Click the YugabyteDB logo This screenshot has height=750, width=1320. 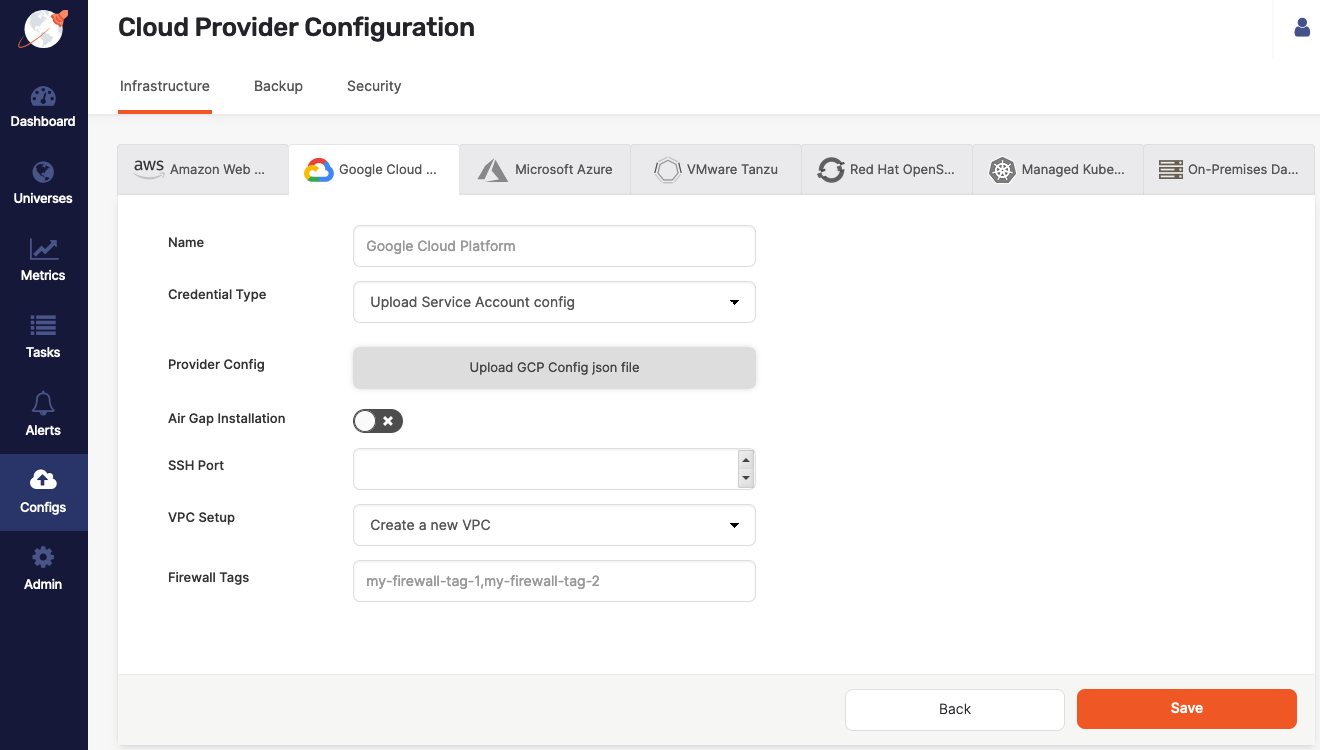point(43,30)
